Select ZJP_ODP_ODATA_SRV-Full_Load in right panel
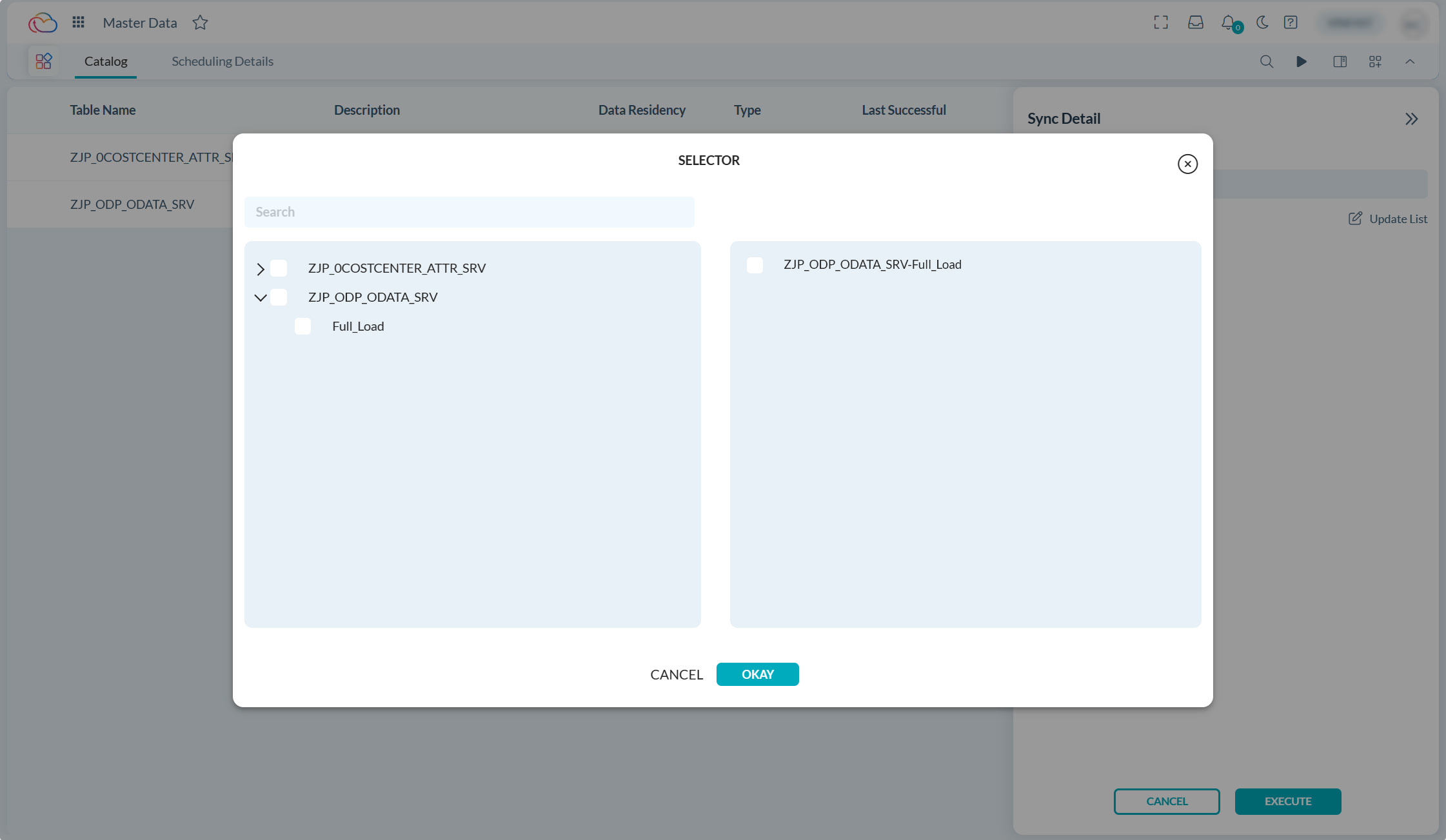1446x840 pixels. (x=754, y=264)
